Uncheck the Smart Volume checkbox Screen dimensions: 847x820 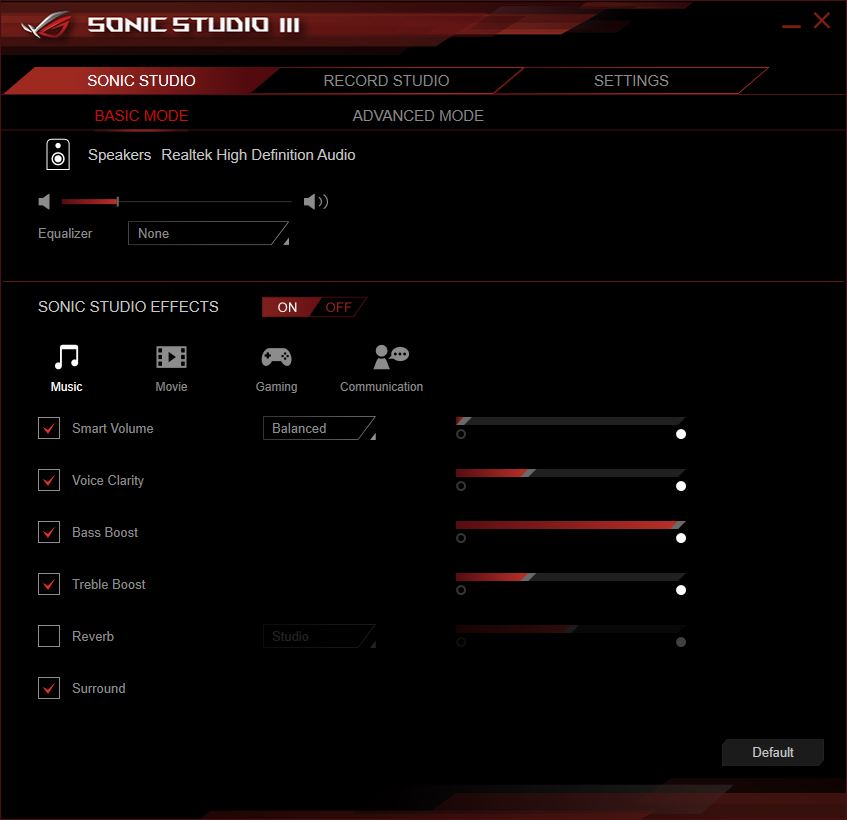coord(49,428)
